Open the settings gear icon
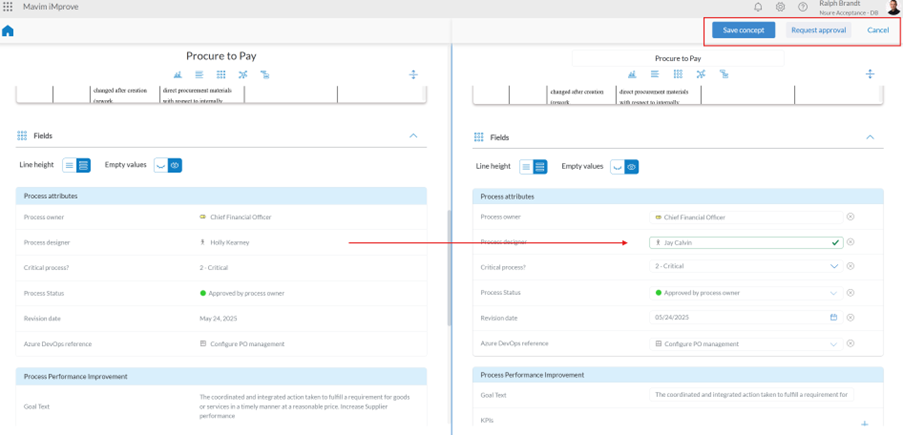Viewport: 903px width, 435px height. pos(781,7)
